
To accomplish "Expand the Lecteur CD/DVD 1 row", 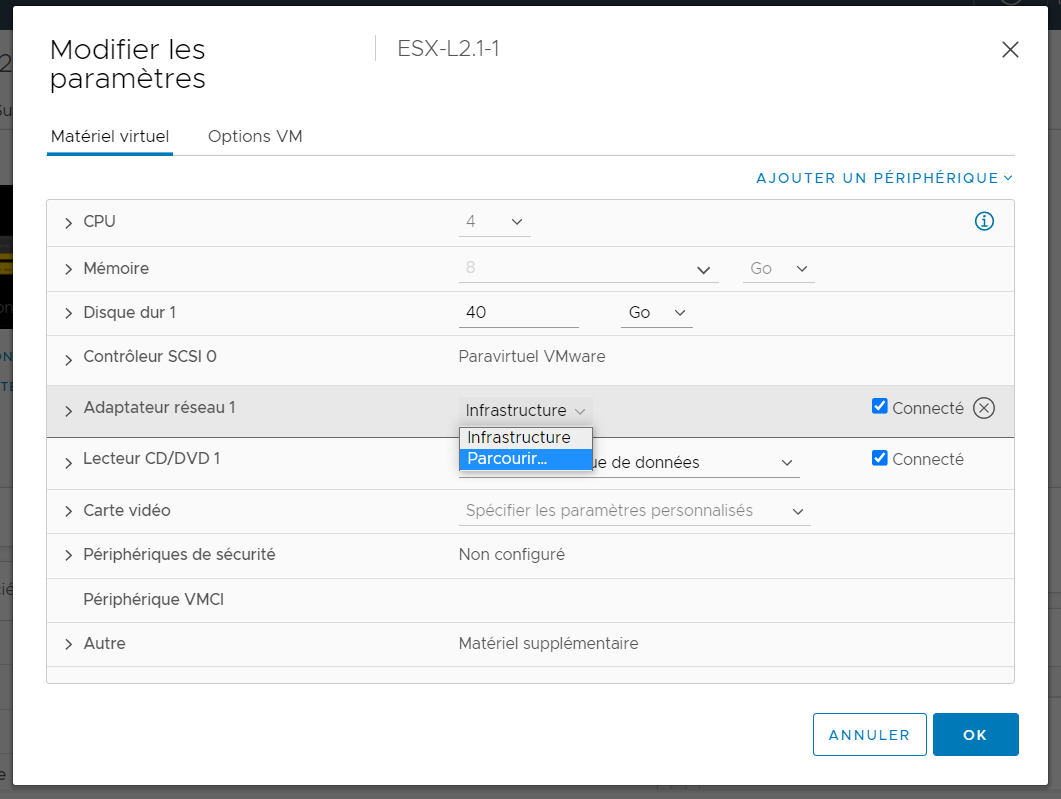I will 68,463.
